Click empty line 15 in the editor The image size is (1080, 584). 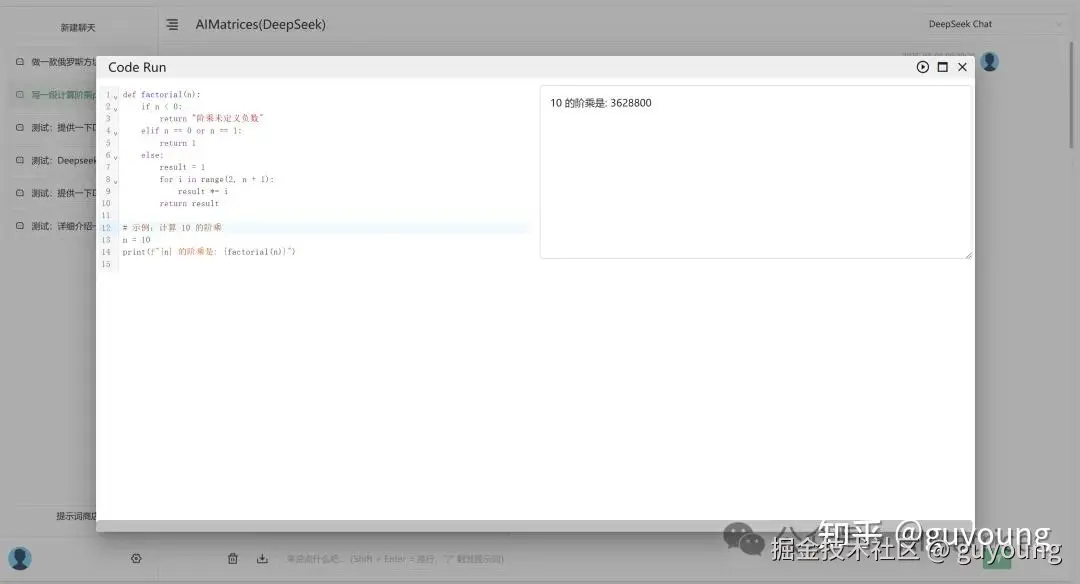[x=324, y=264]
